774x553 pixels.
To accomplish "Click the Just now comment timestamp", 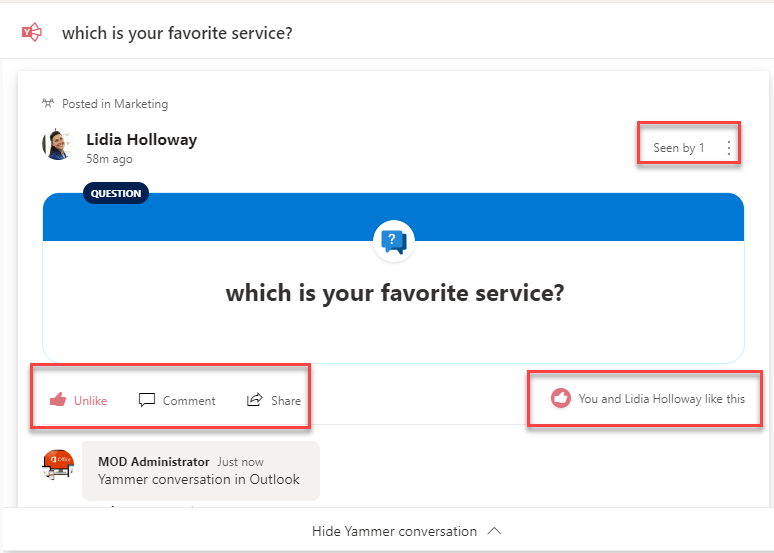I will pyautogui.click(x=240, y=462).
